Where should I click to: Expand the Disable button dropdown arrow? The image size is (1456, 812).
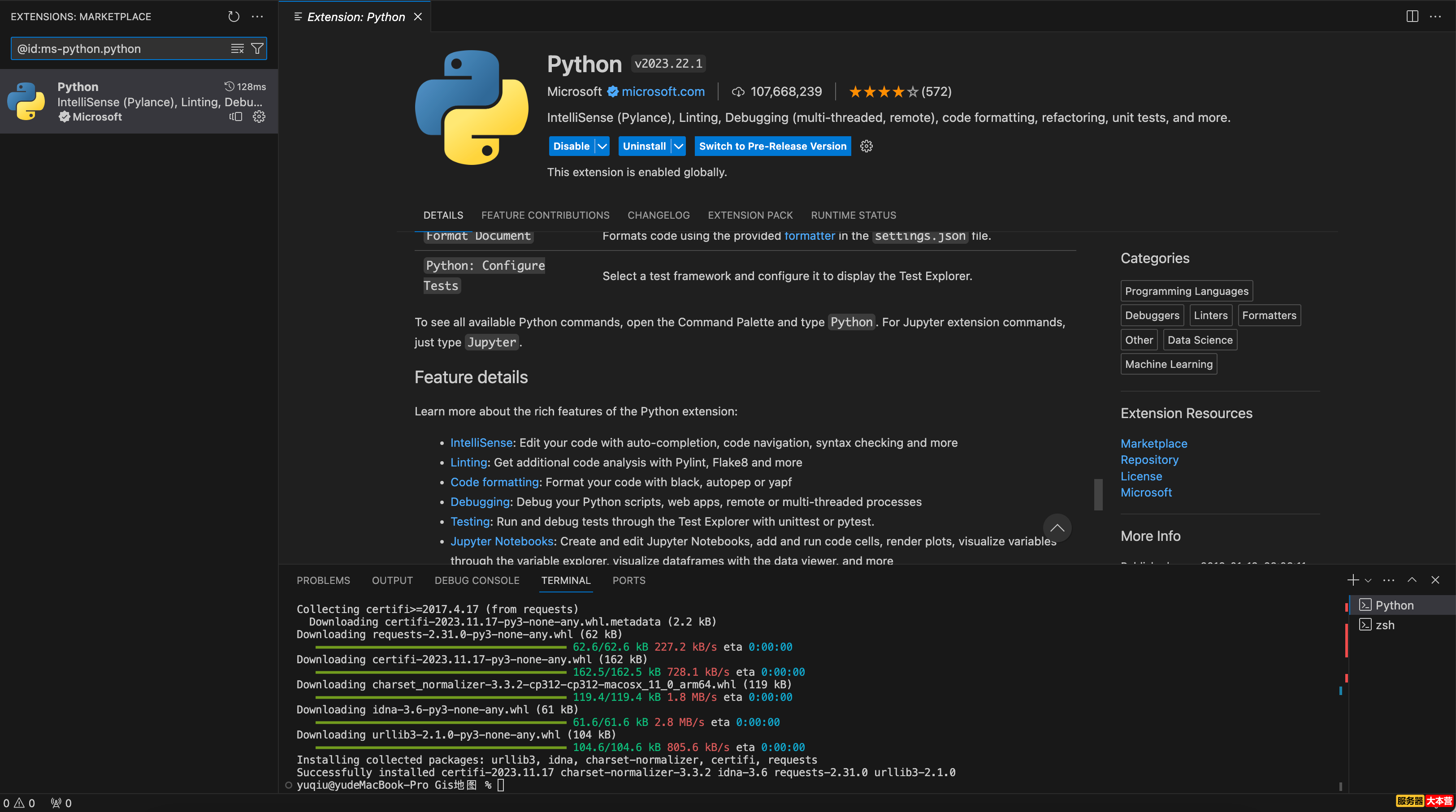[602, 146]
